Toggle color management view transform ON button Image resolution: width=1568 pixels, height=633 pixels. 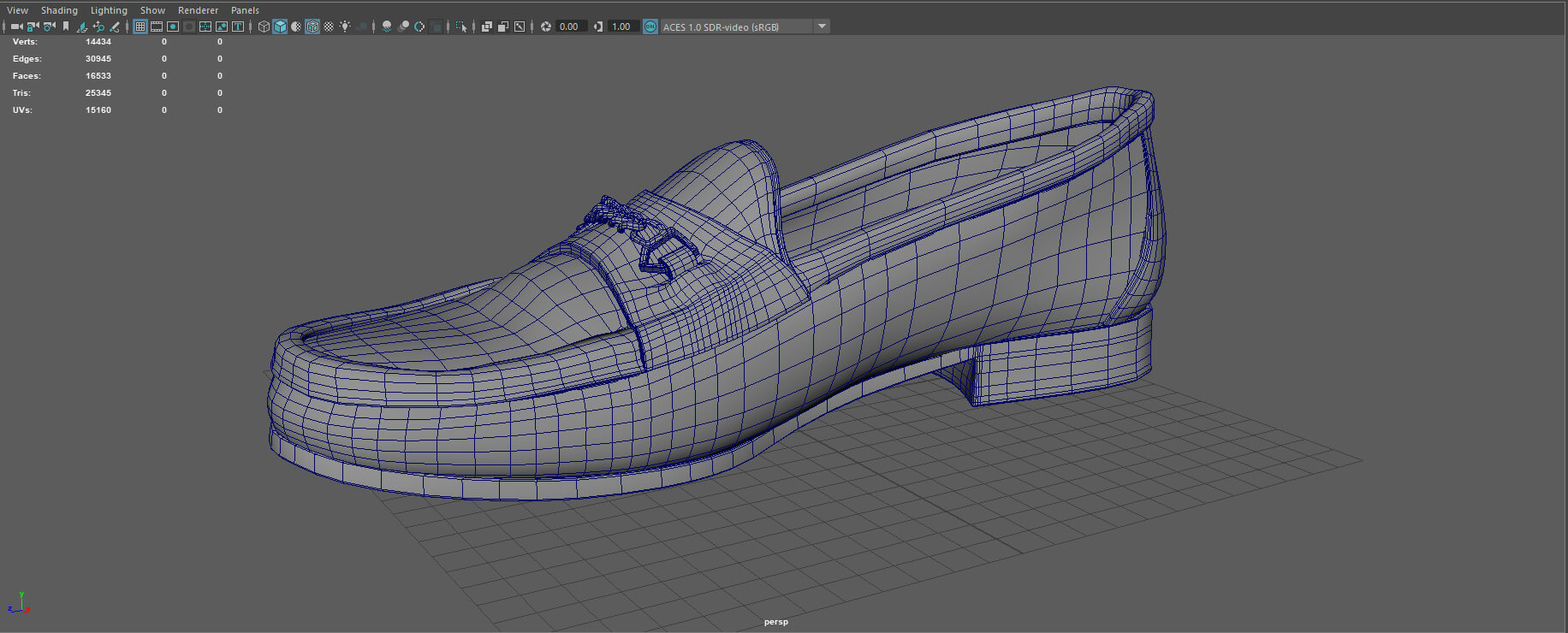650,27
